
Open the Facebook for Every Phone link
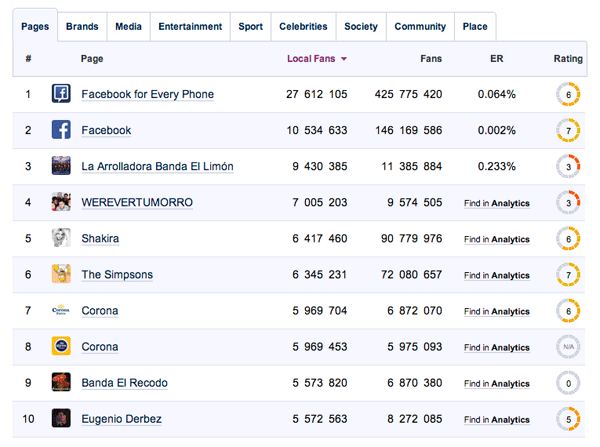tap(147, 95)
